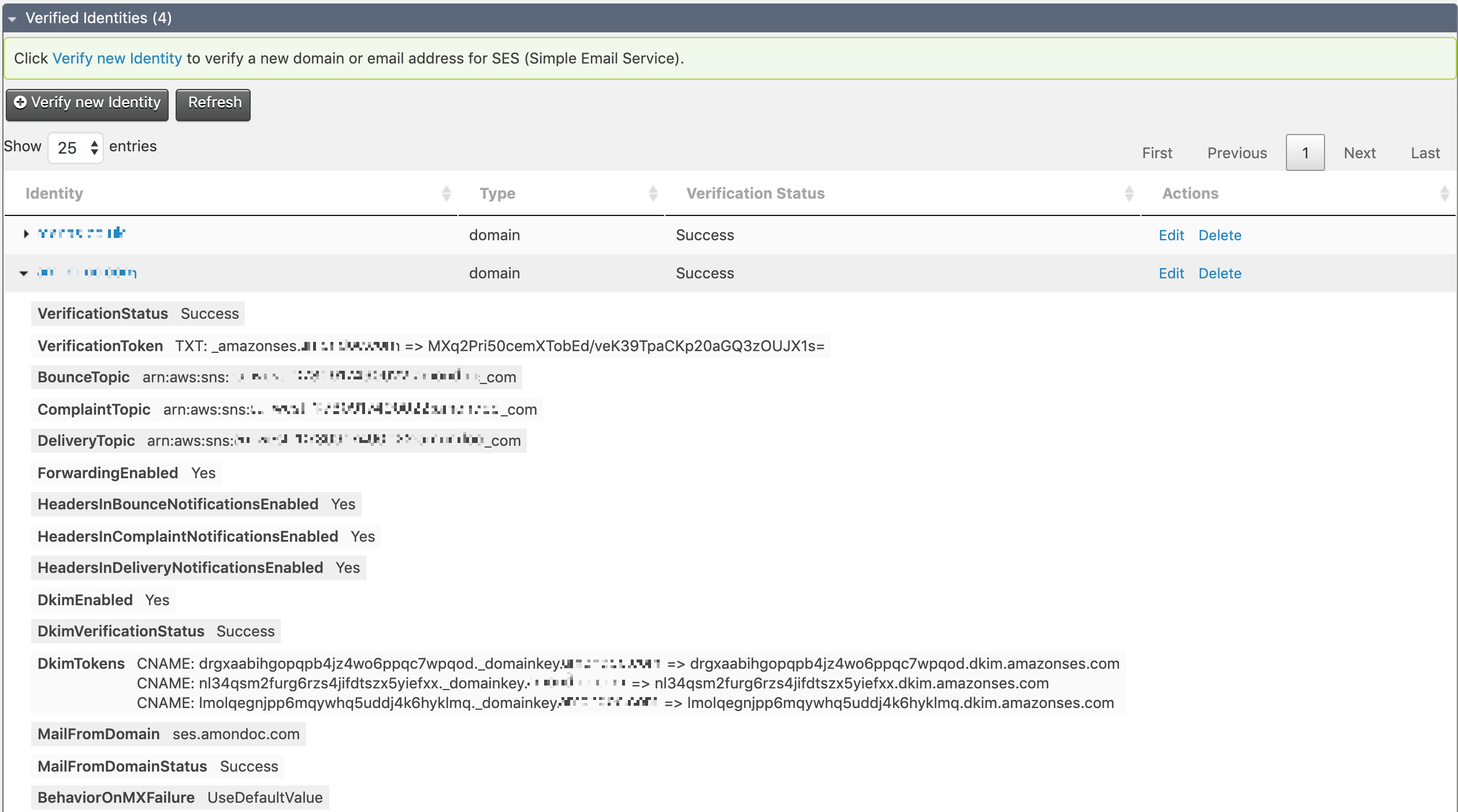
Task: Click the Verify new Identity button
Action: [x=87, y=105]
